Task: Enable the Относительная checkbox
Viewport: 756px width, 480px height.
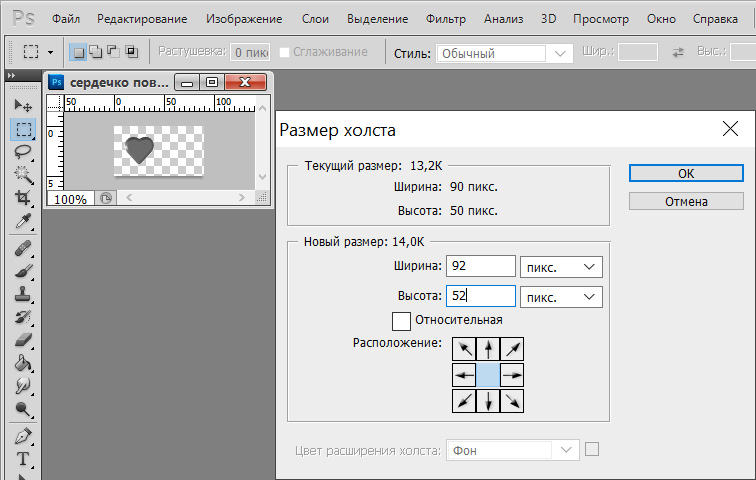Action: coord(401,321)
